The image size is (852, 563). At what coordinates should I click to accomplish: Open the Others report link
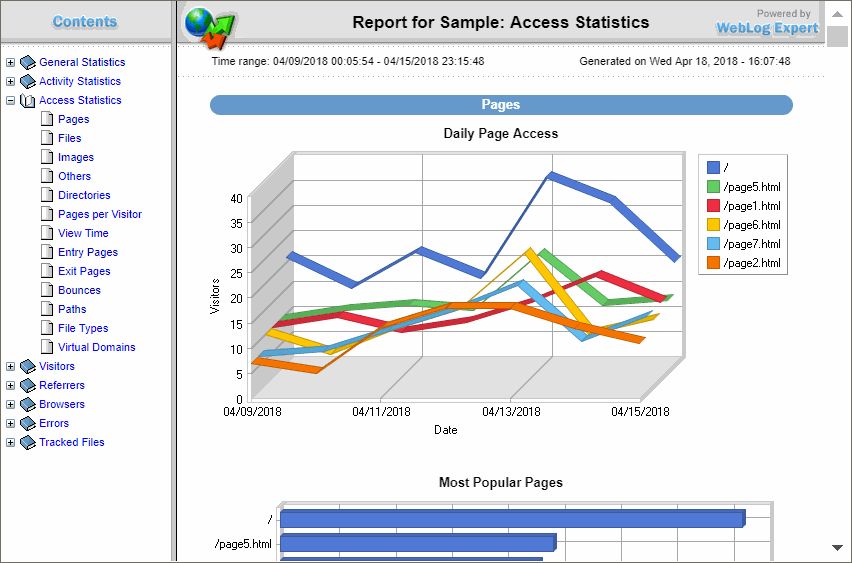tap(74, 177)
